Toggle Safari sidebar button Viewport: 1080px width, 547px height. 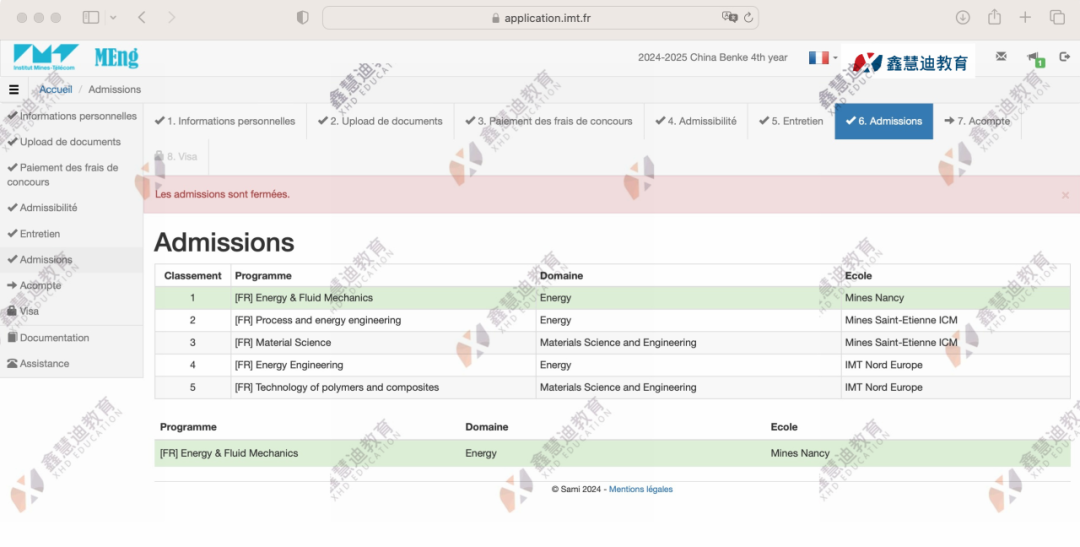91,17
